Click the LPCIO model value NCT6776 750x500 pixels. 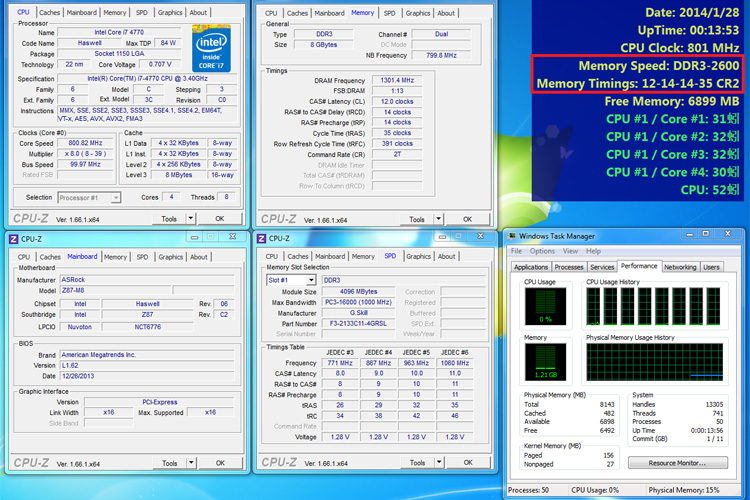click(147, 327)
